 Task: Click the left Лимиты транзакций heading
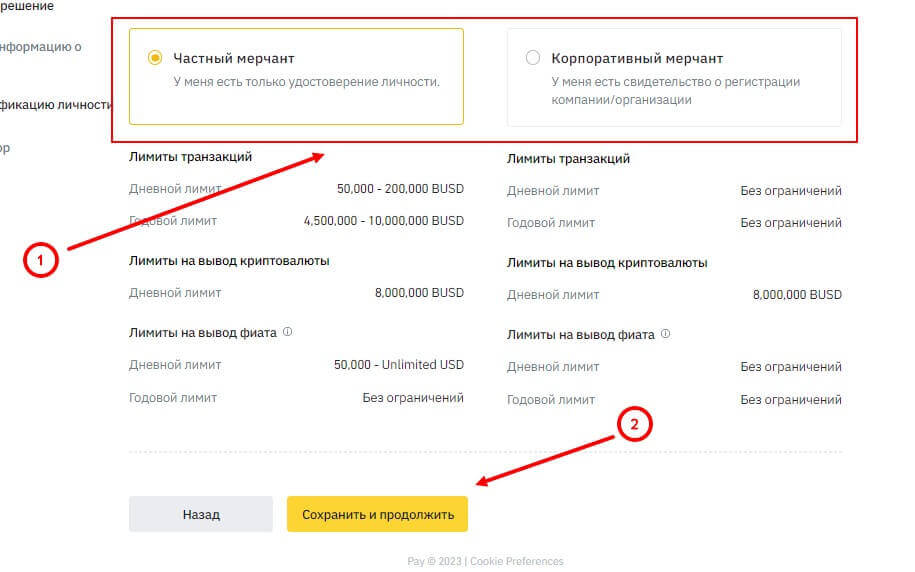[x=190, y=156]
